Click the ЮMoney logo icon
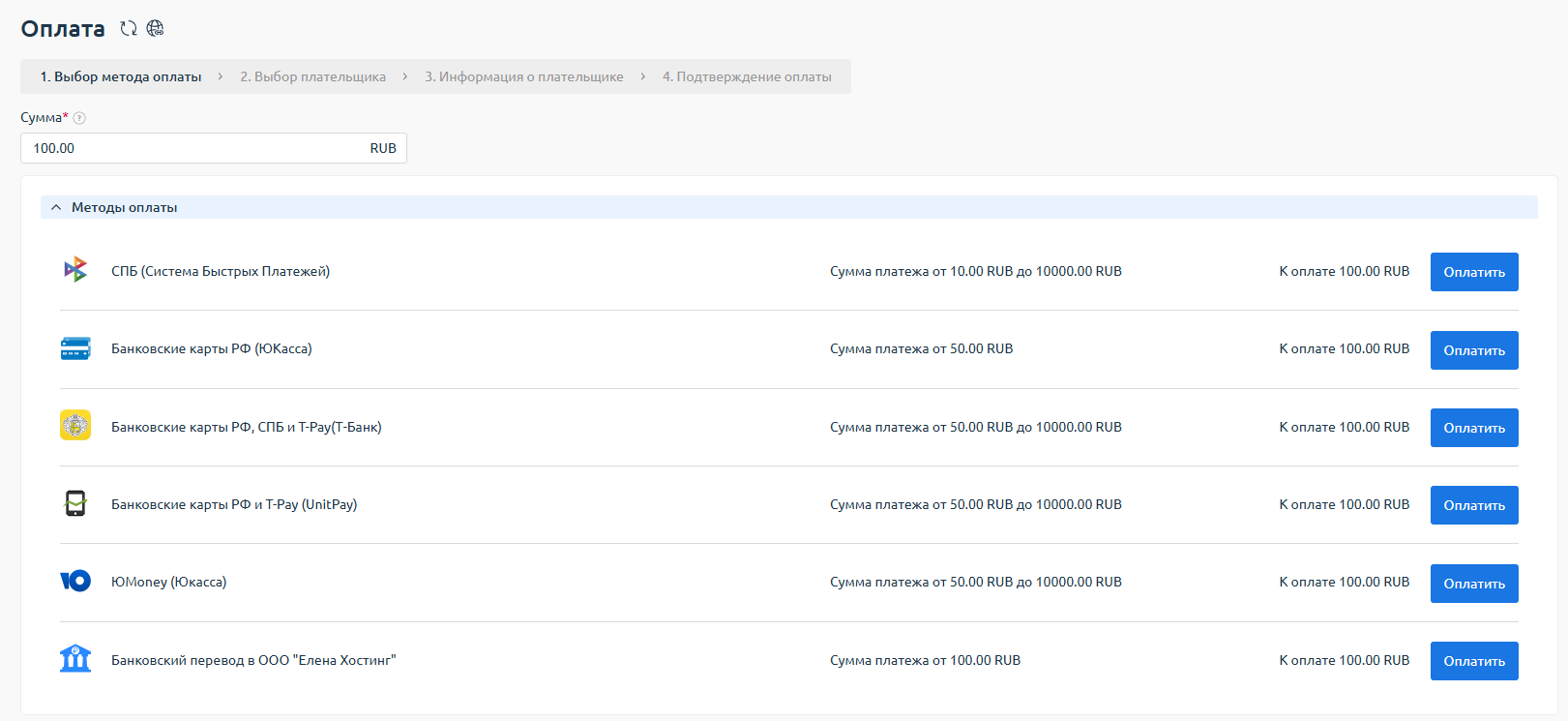 [75, 581]
